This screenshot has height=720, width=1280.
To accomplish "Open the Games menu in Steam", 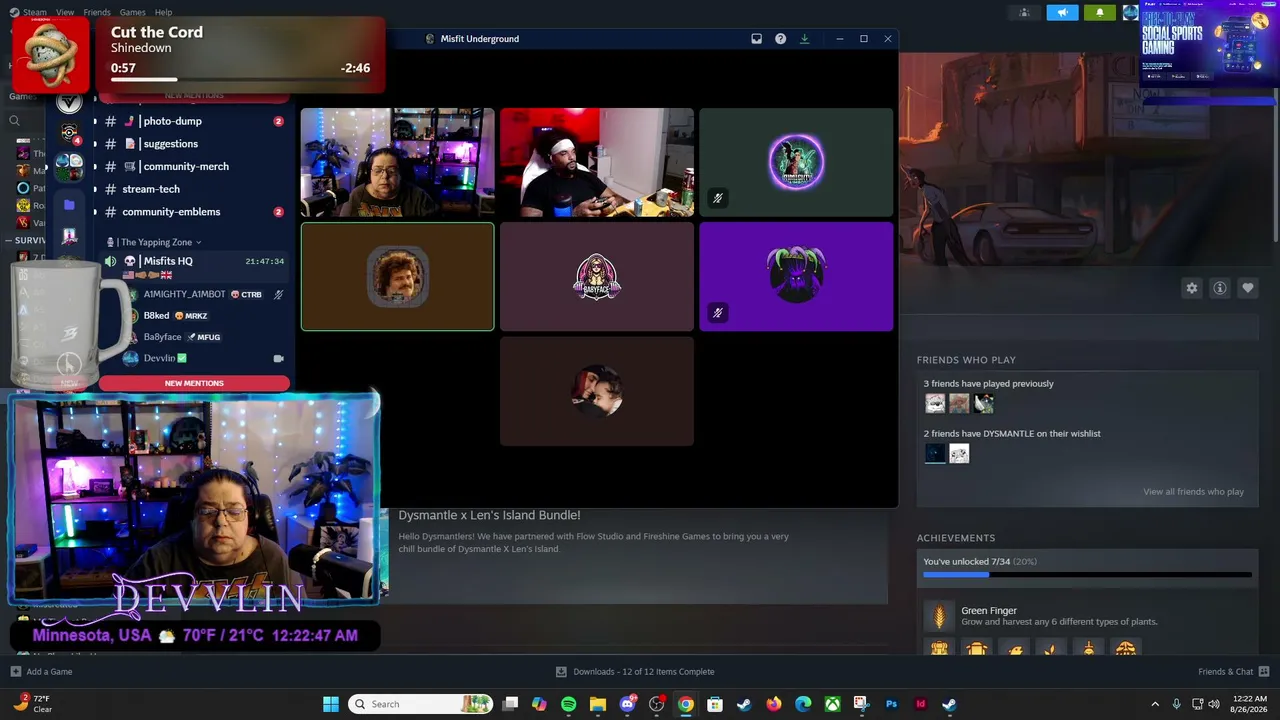I will click(x=132, y=12).
